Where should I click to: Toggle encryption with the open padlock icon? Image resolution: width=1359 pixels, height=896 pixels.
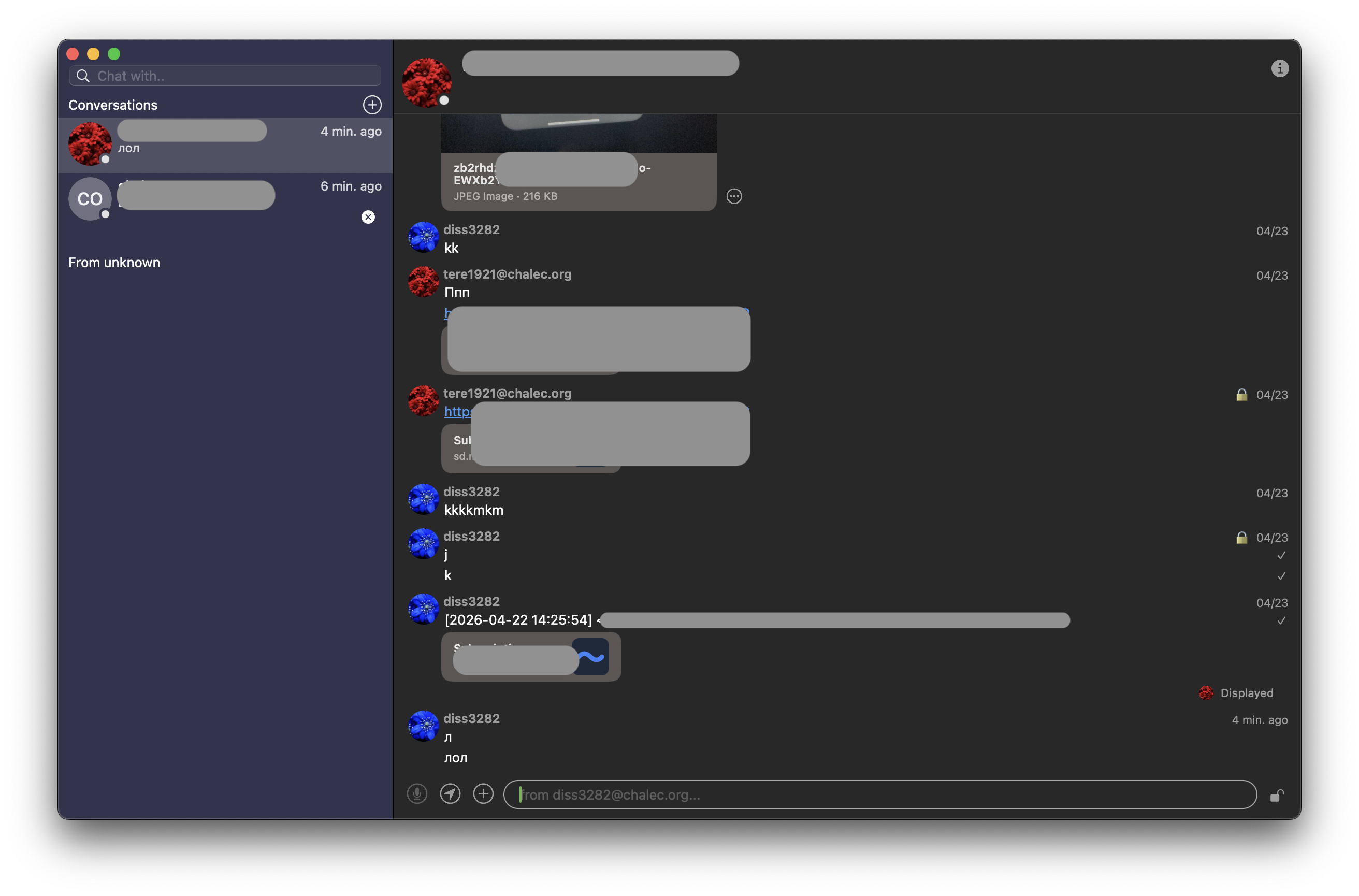[1277, 796]
